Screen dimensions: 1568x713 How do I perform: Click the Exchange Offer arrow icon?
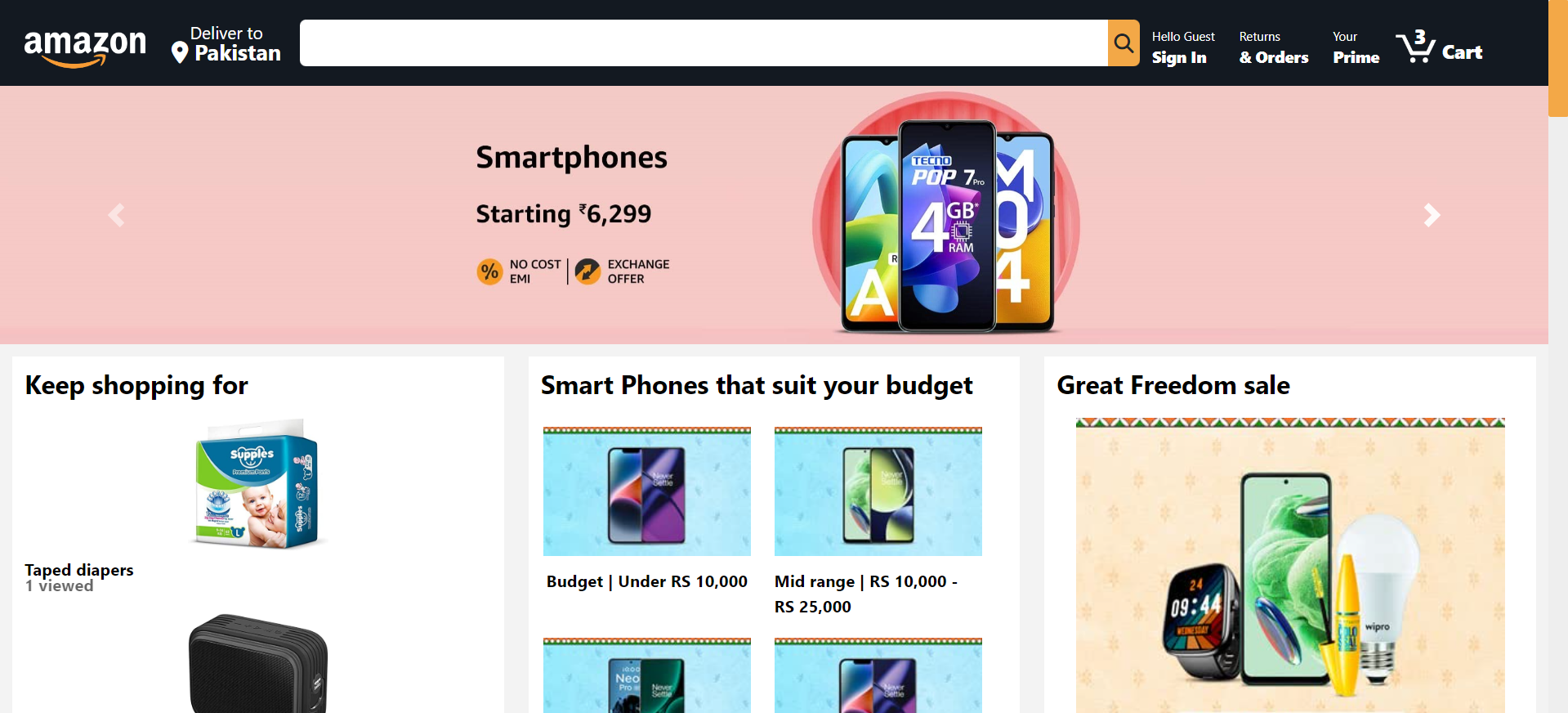[x=587, y=271]
